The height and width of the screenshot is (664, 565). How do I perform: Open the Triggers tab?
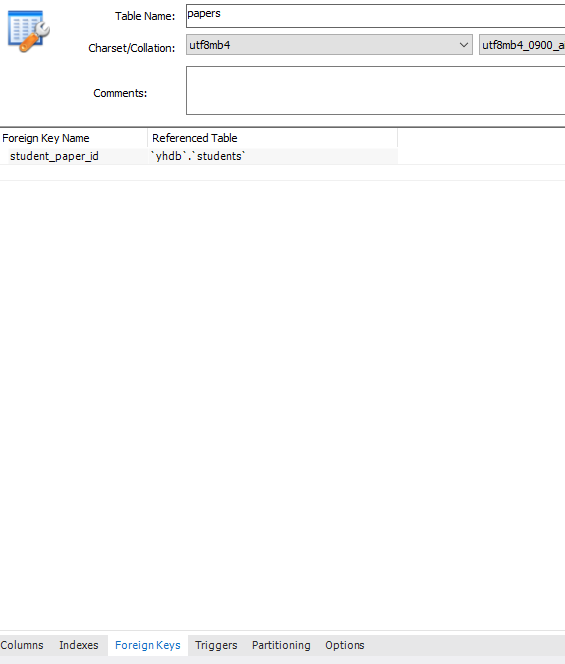(216, 645)
